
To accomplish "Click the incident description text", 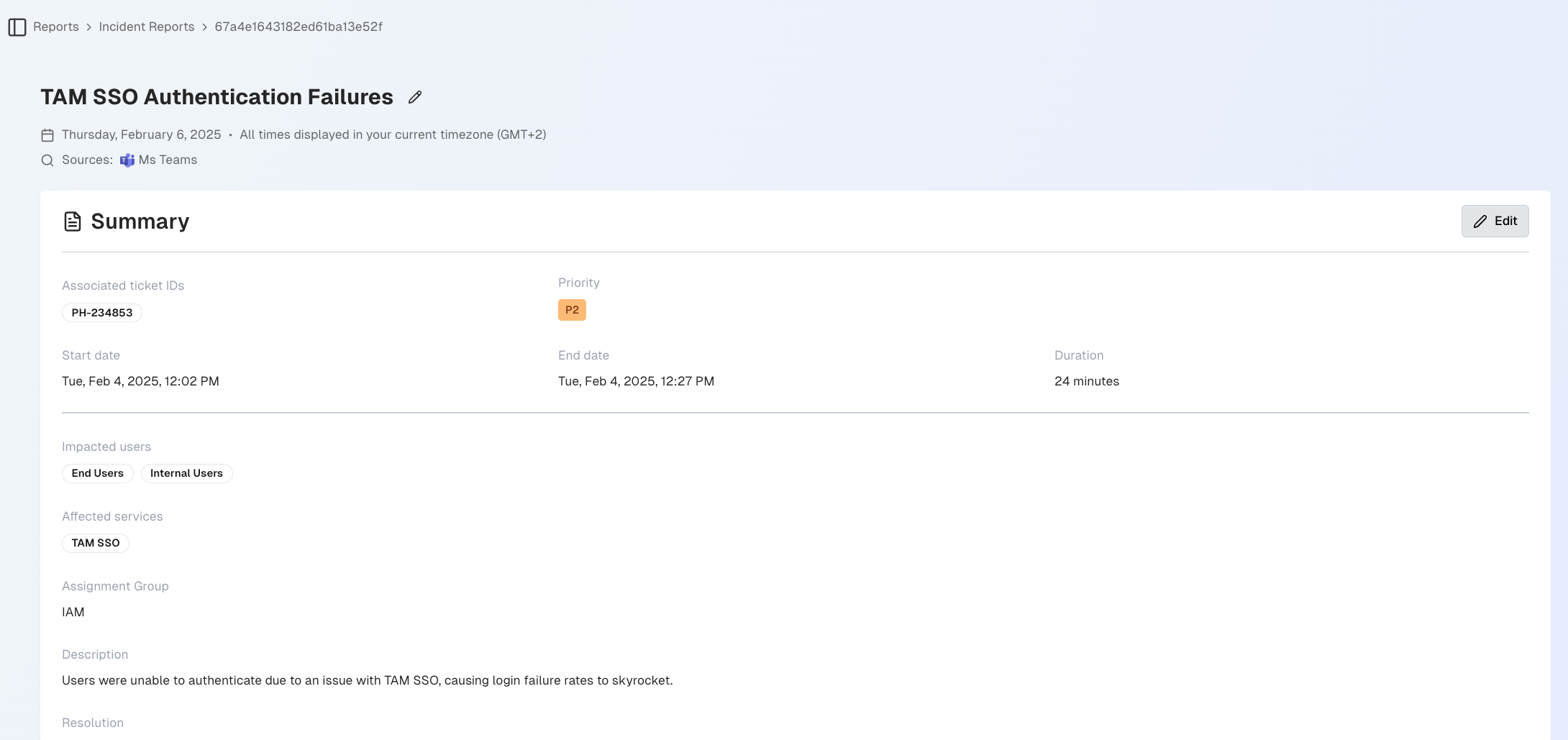I will pyautogui.click(x=367, y=680).
